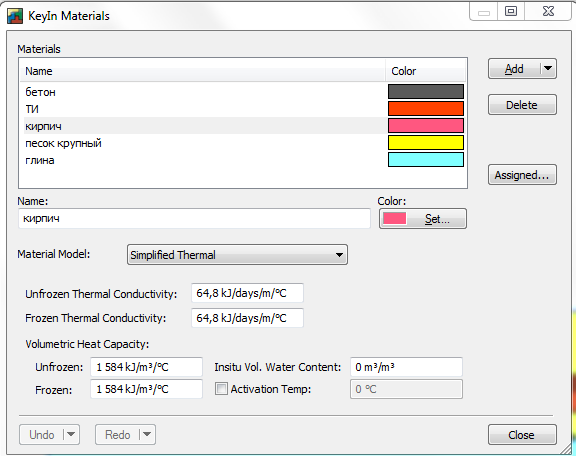Click the Insitu Vol. Water Content field
Viewport: 576px width, 456px height.
click(406, 367)
